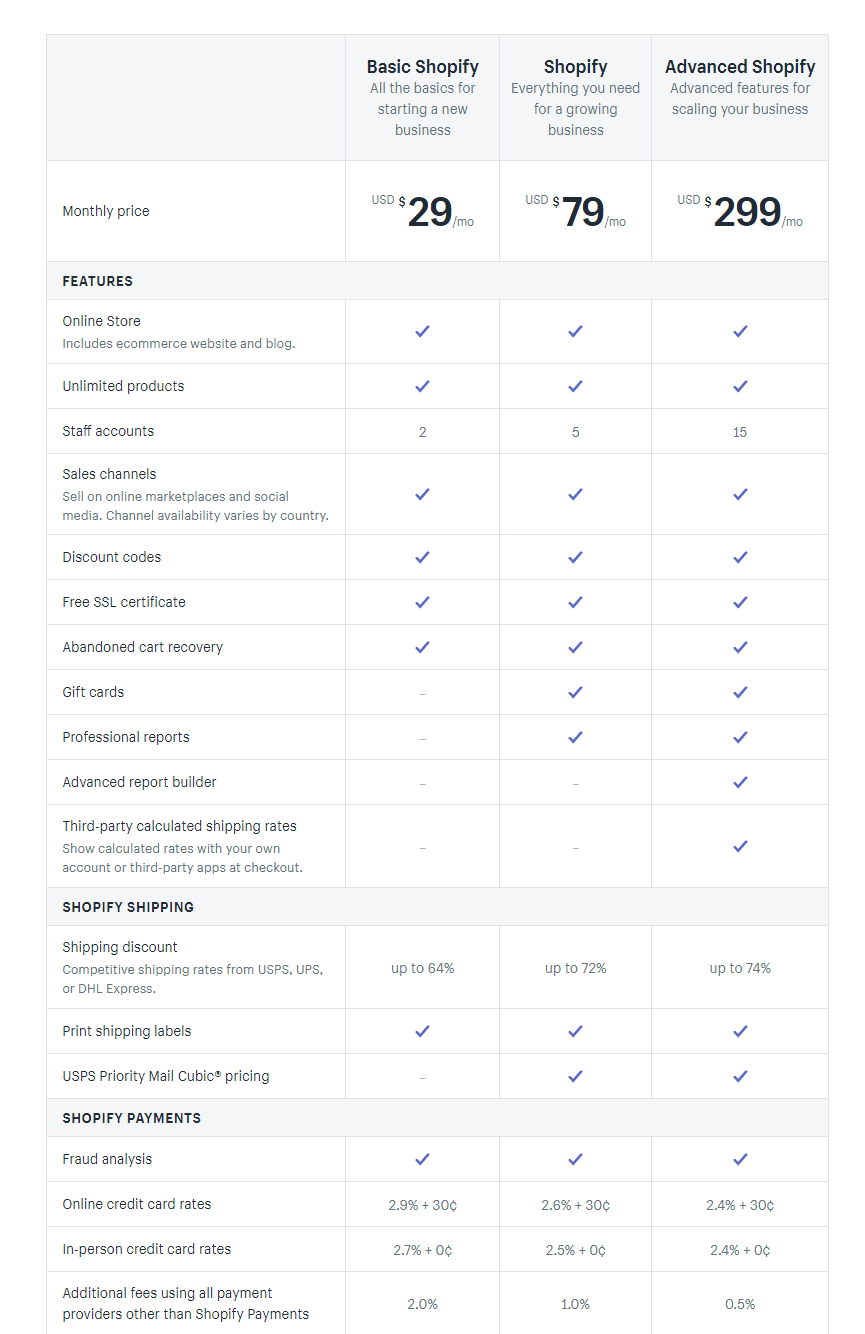Click the SHOPIFY PAYMENTS section header
This screenshot has width=865, height=1334.
pyautogui.click(x=131, y=1118)
